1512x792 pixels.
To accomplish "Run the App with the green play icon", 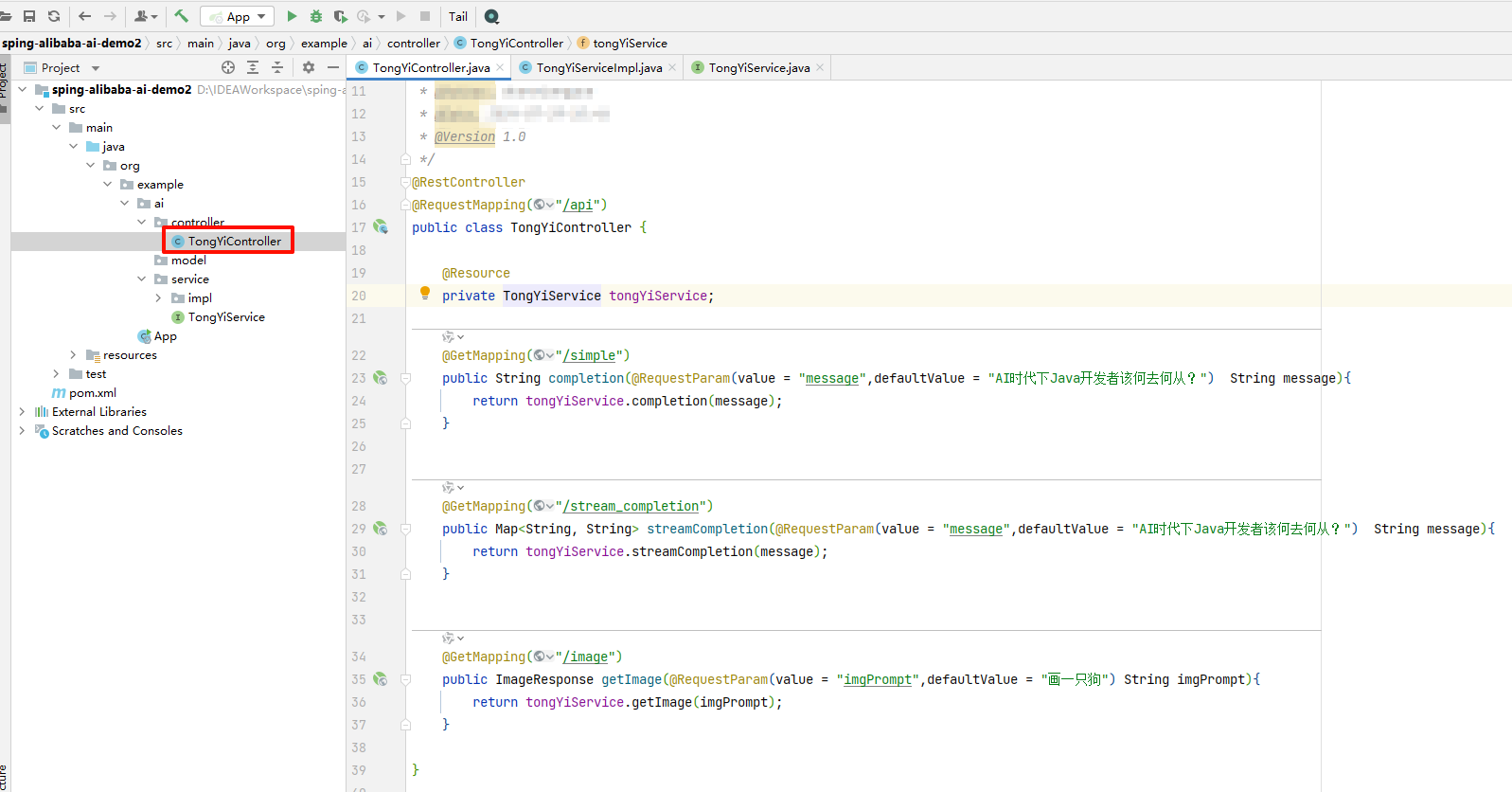I will coord(292,16).
